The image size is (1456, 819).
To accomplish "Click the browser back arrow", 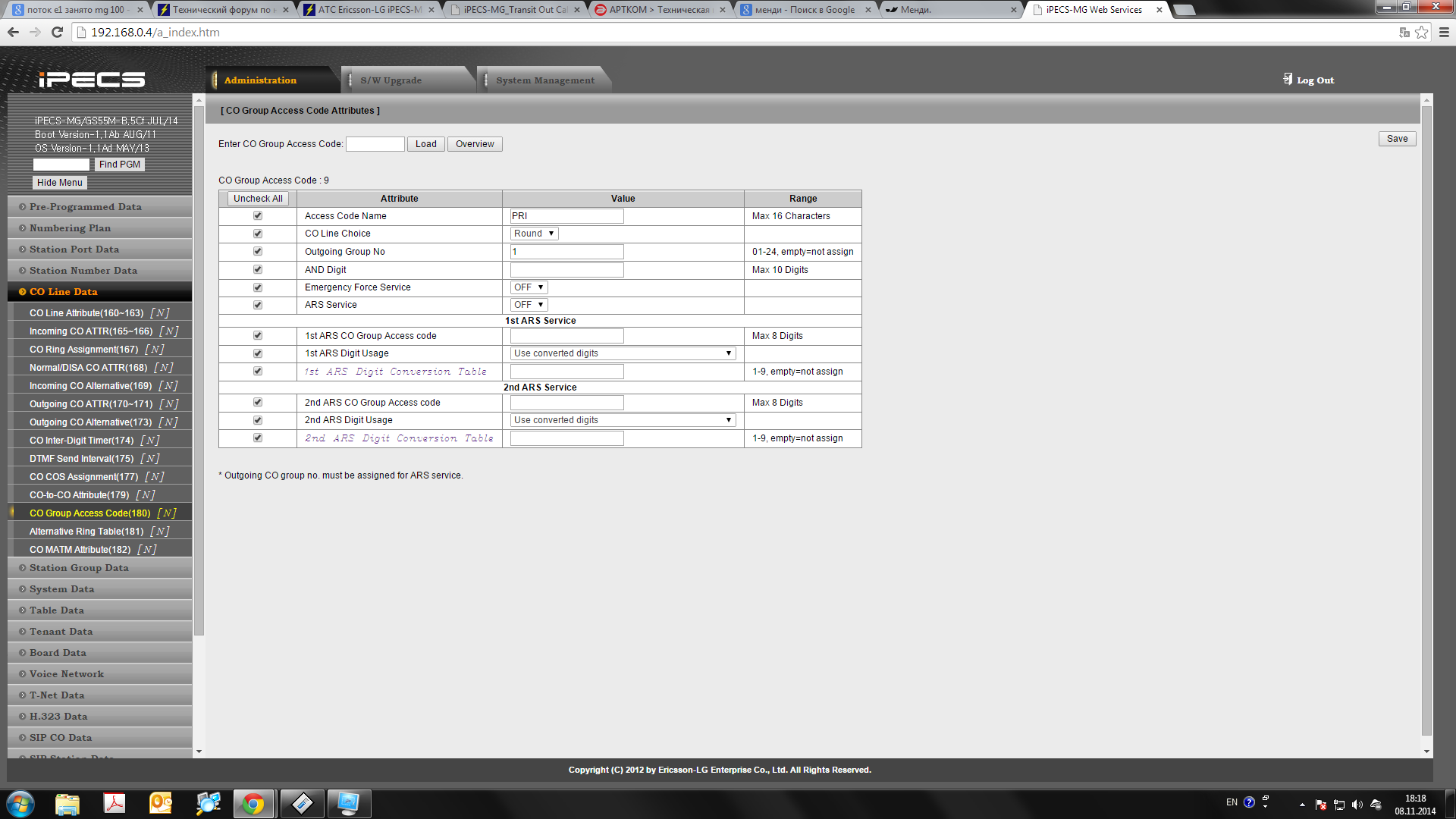I will click(13, 32).
